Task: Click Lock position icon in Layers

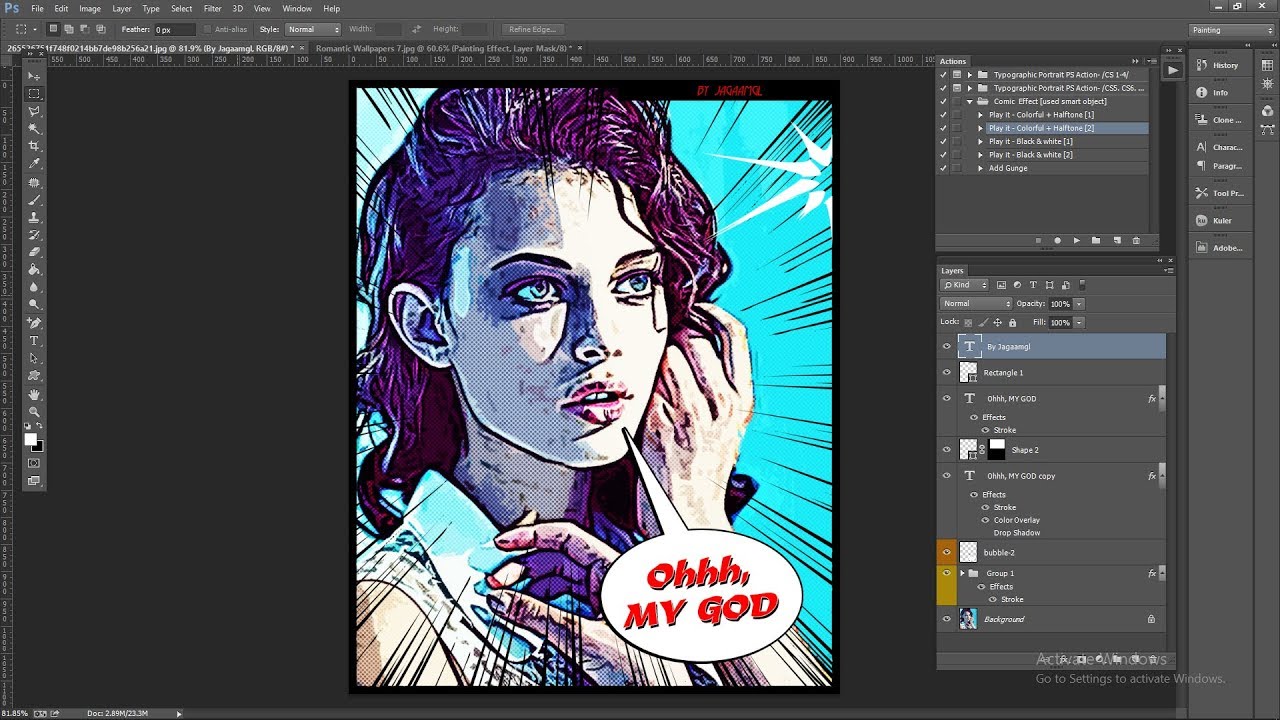Action: (997, 323)
